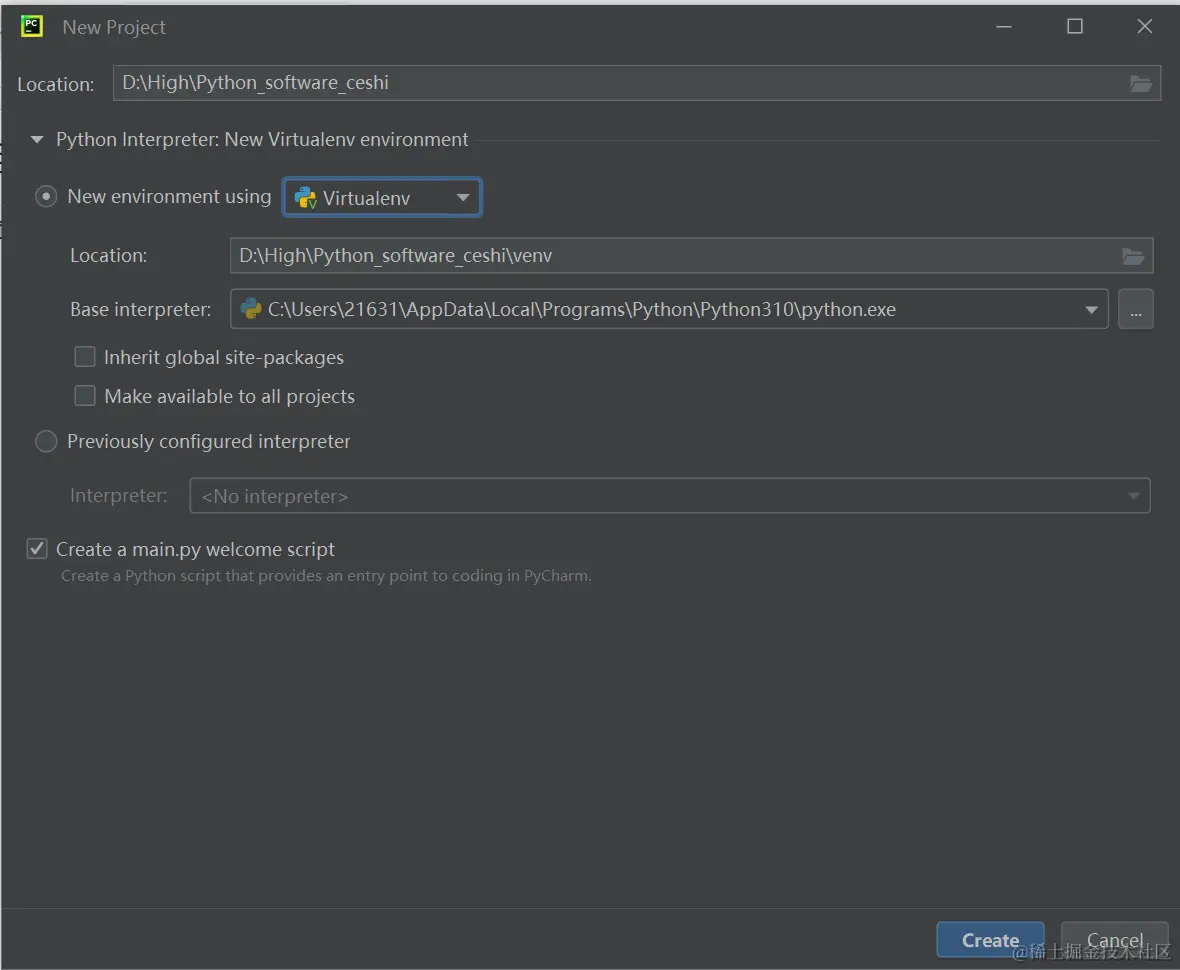
Task: Open the No interpreter dropdown
Action: [670, 496]
